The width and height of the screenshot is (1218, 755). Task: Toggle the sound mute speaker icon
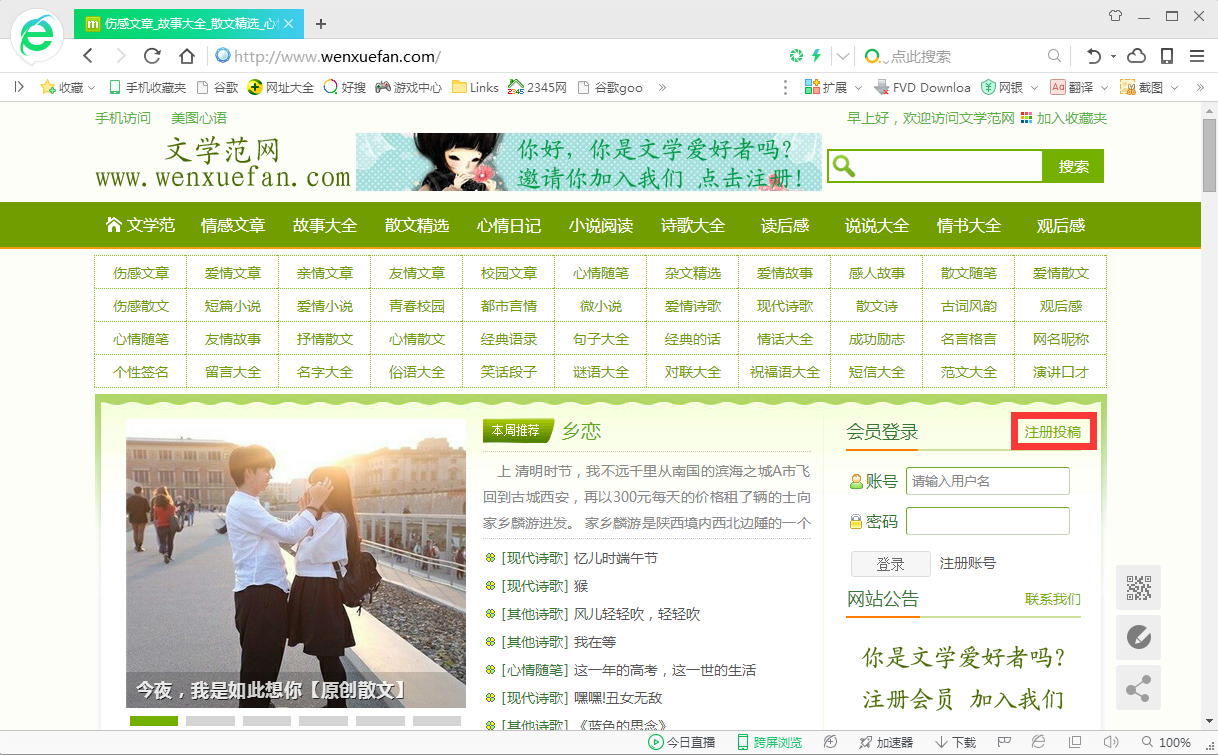click(x=1110, y=742)
